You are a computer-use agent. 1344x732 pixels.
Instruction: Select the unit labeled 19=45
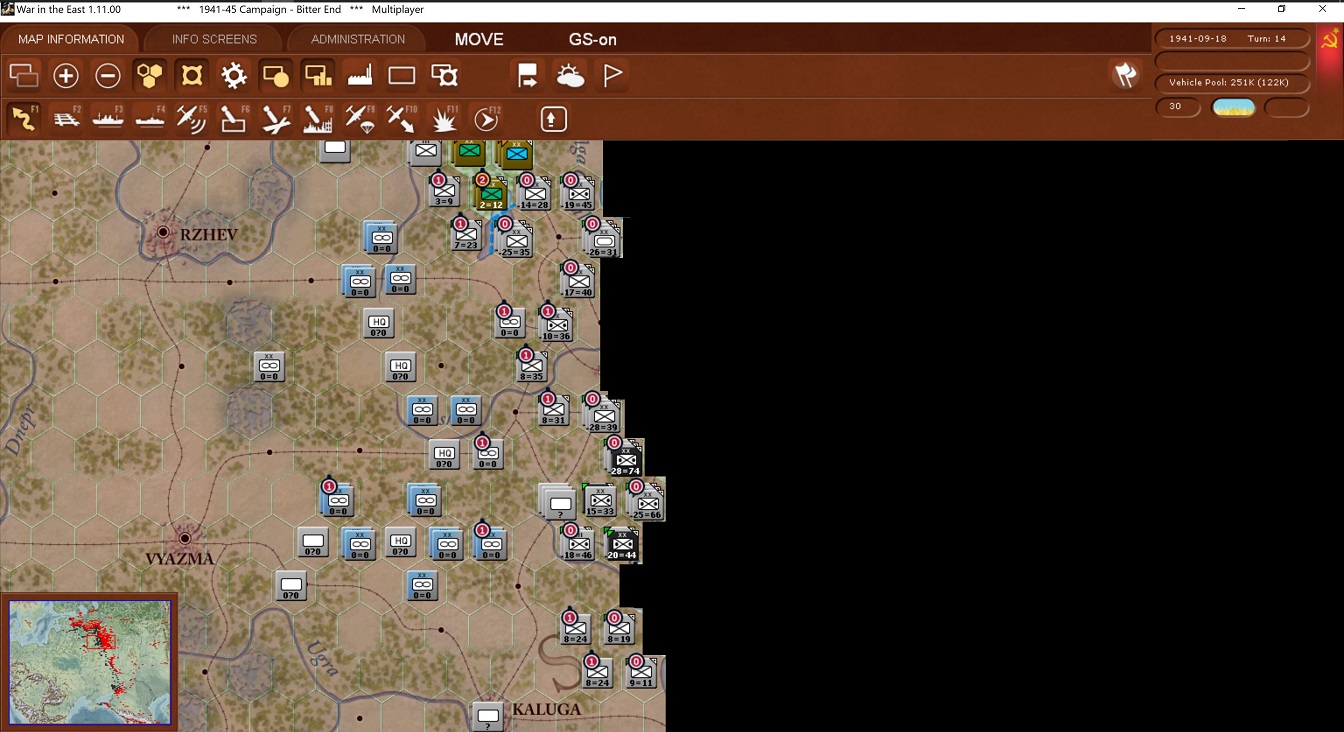coord(578,194)
